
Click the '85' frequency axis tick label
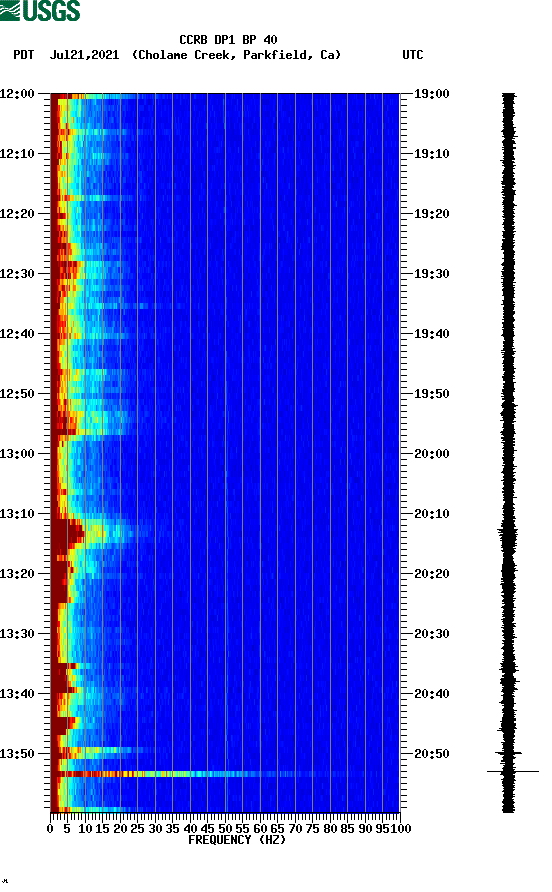tap(348, 829)
